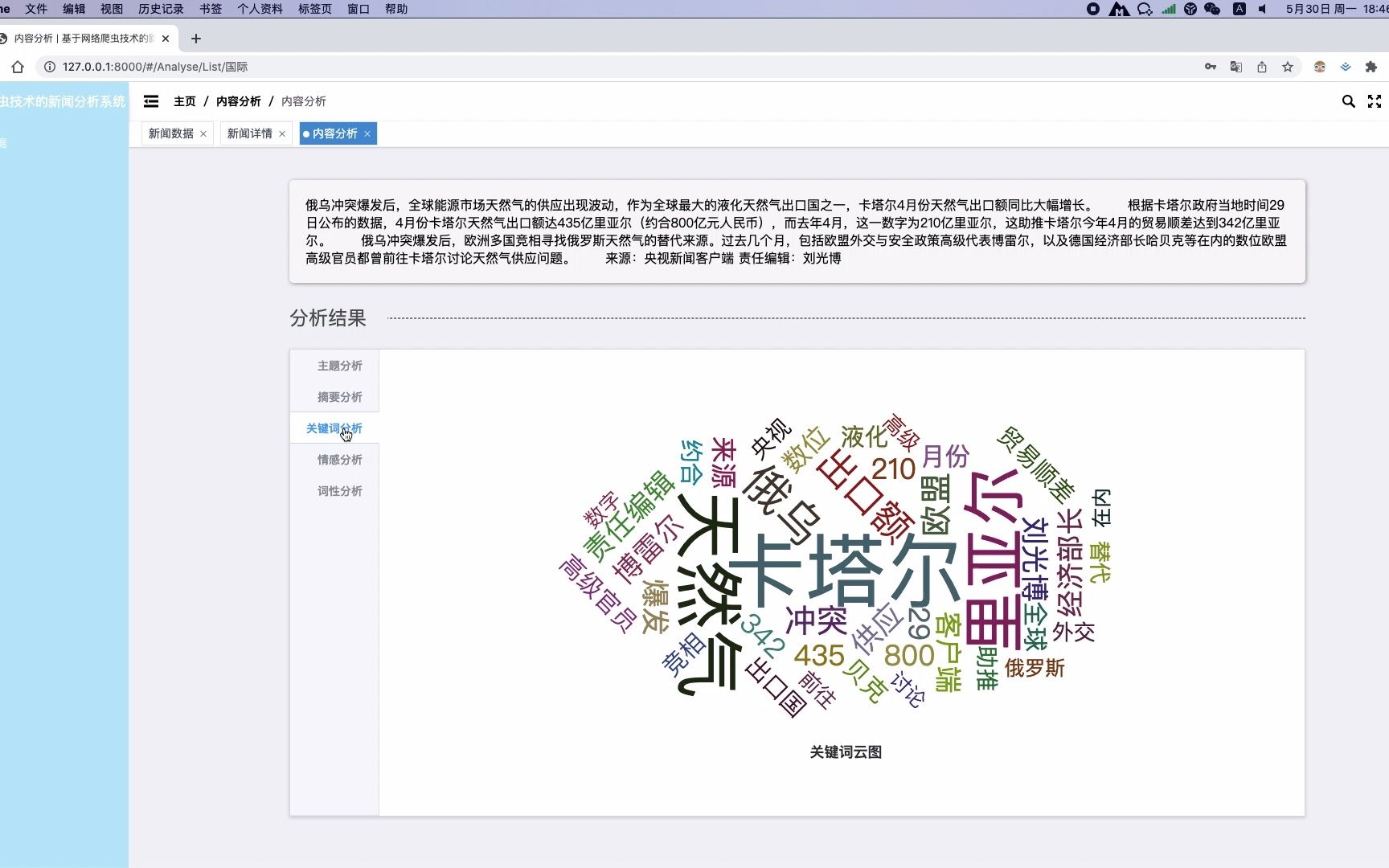Screen dimensions: 1389x868
Task: Click the sidebar system title text
Action: point(63,101)
